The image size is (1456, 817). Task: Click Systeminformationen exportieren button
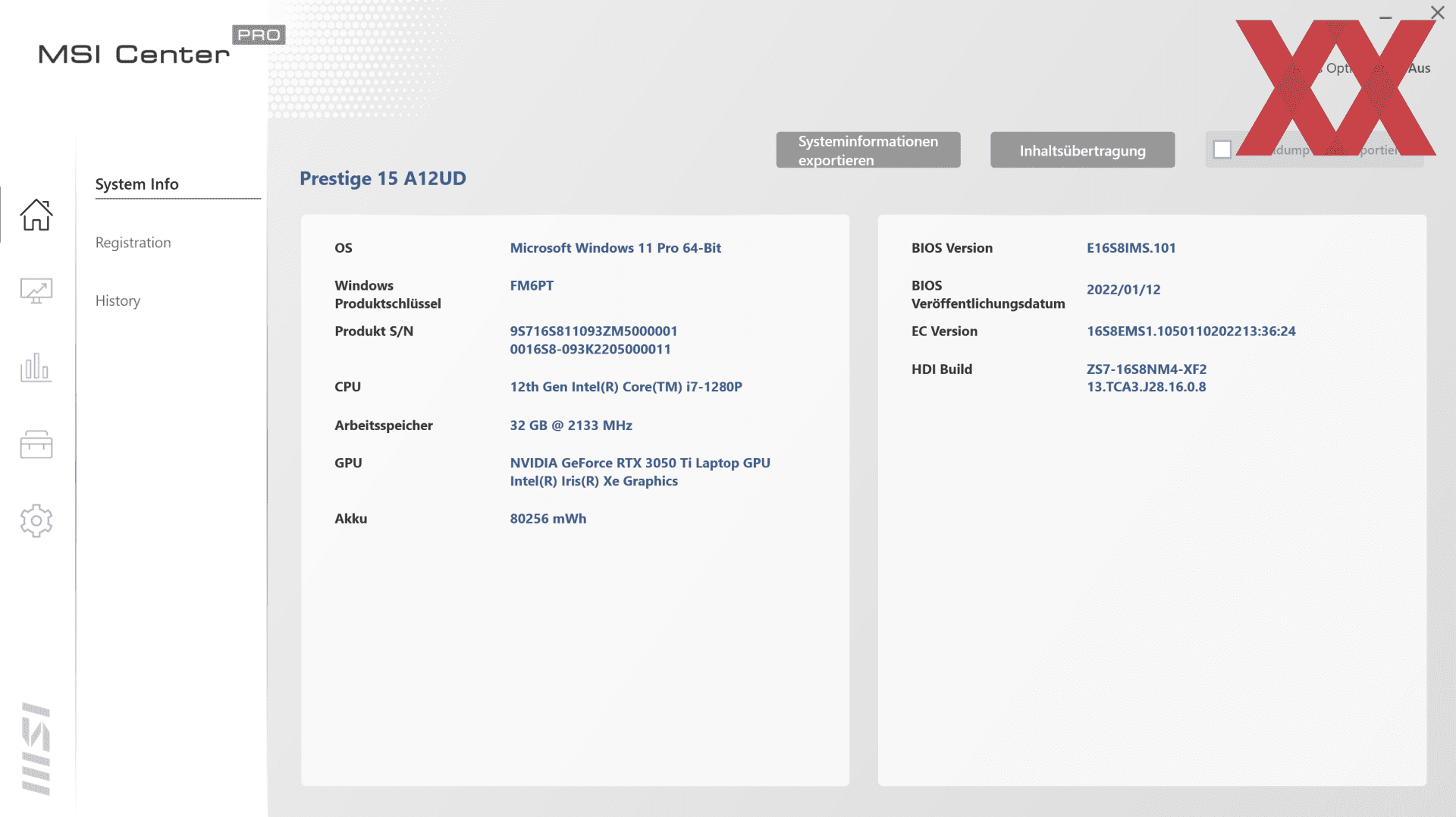point(868,150)
